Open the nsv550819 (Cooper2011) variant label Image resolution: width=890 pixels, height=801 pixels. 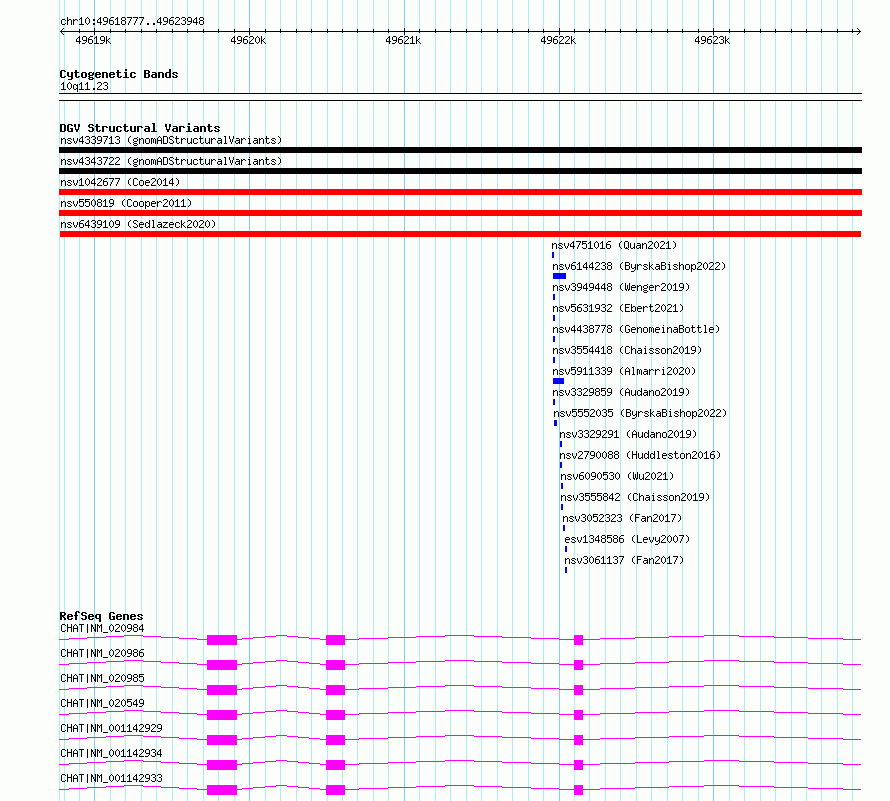click(126, 203)
